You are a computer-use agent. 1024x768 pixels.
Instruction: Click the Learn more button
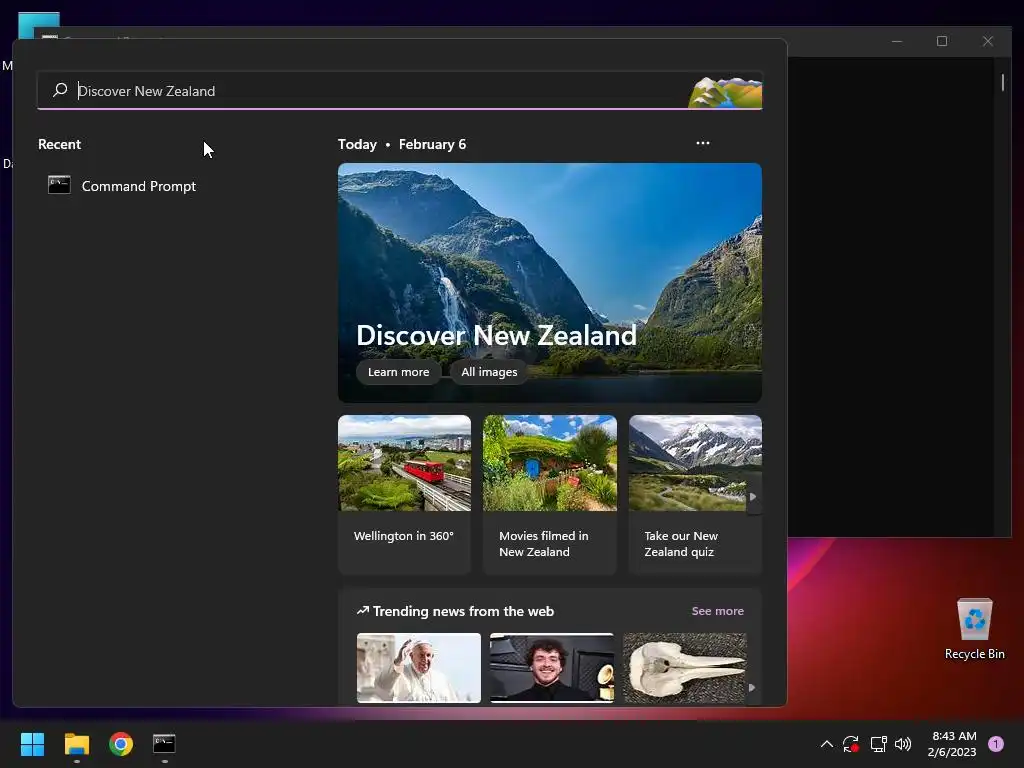click(398, 372)
